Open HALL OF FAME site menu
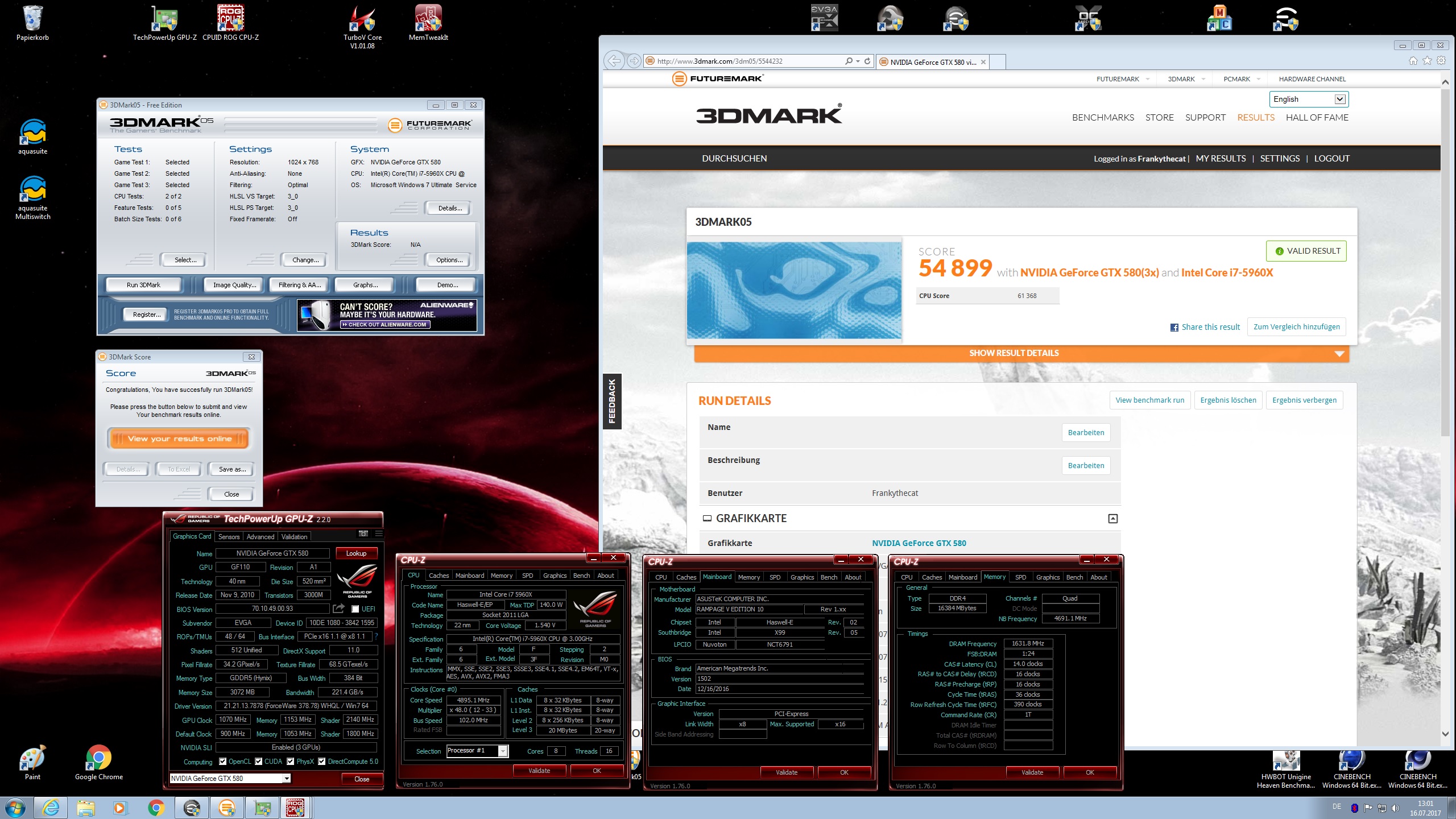The height and width of the screenshot is (819, 1456). tap(1317, 117)
